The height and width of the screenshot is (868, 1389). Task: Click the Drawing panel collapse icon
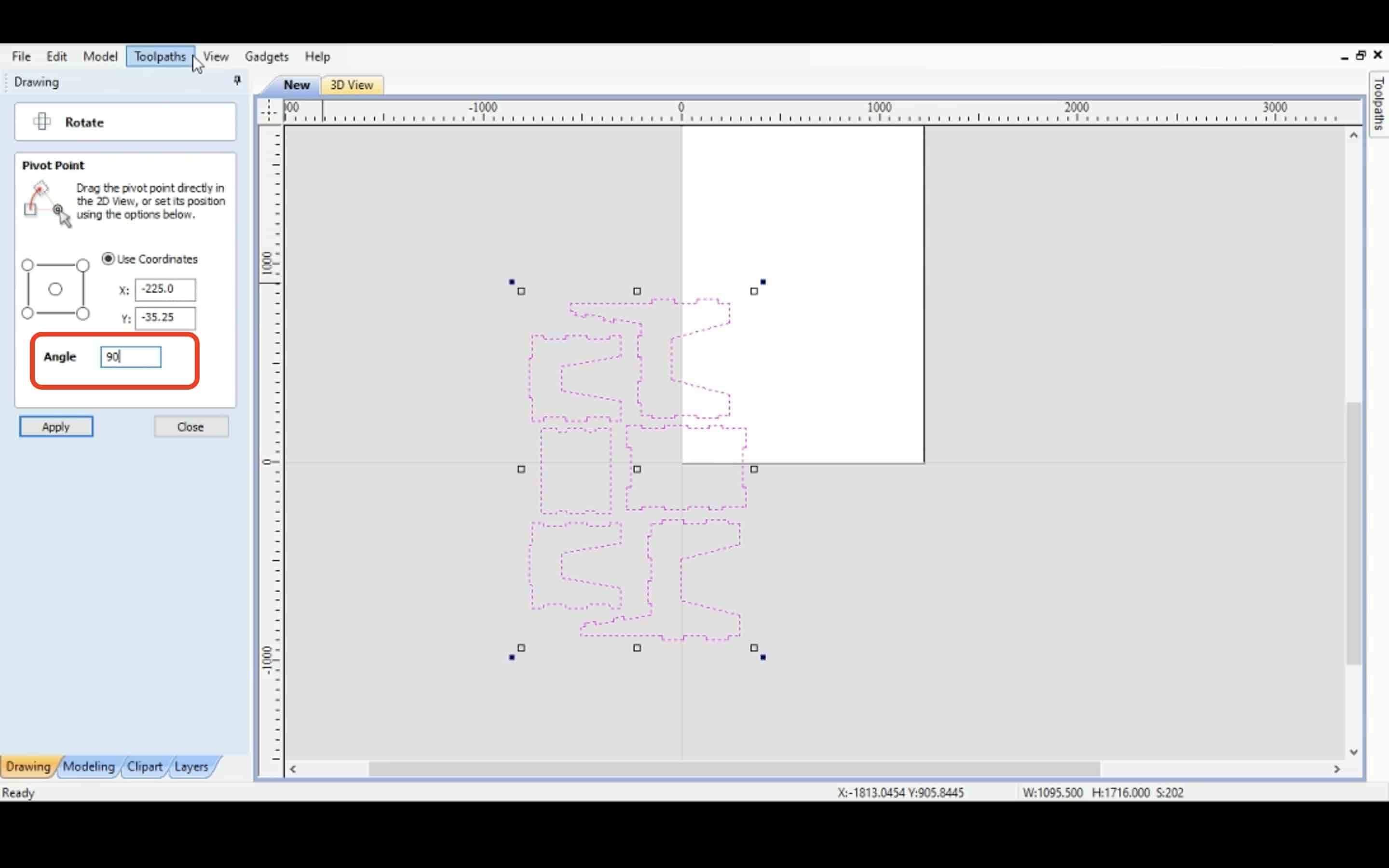(x=237, y=81)
